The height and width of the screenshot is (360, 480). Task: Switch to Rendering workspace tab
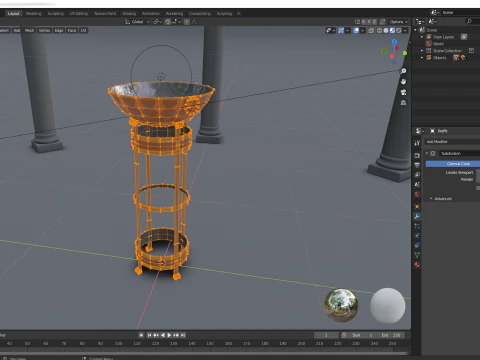[x=174, y=14]
